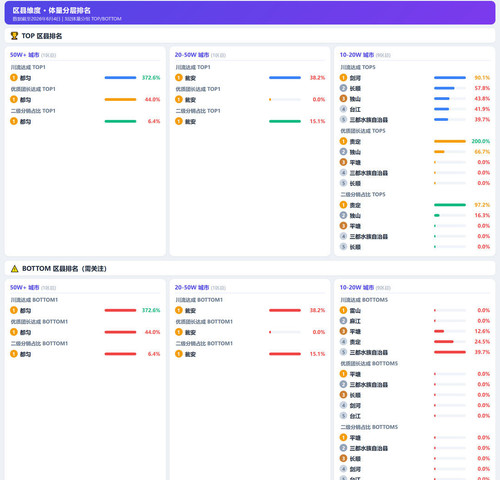Click orange progress bar for 贵定 200.0%
The height and width of the screenshot is (480, 500).
click(450, 141)
